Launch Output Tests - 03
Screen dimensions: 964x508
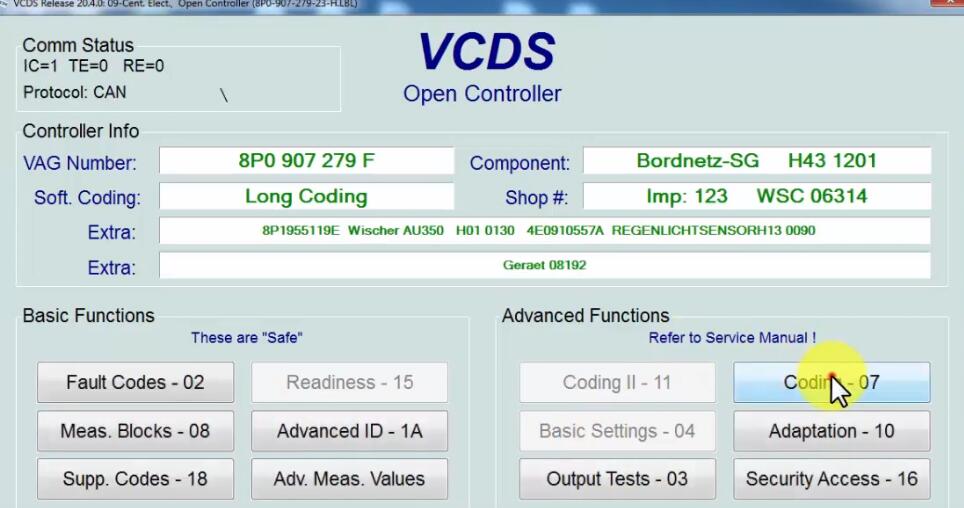617,479
